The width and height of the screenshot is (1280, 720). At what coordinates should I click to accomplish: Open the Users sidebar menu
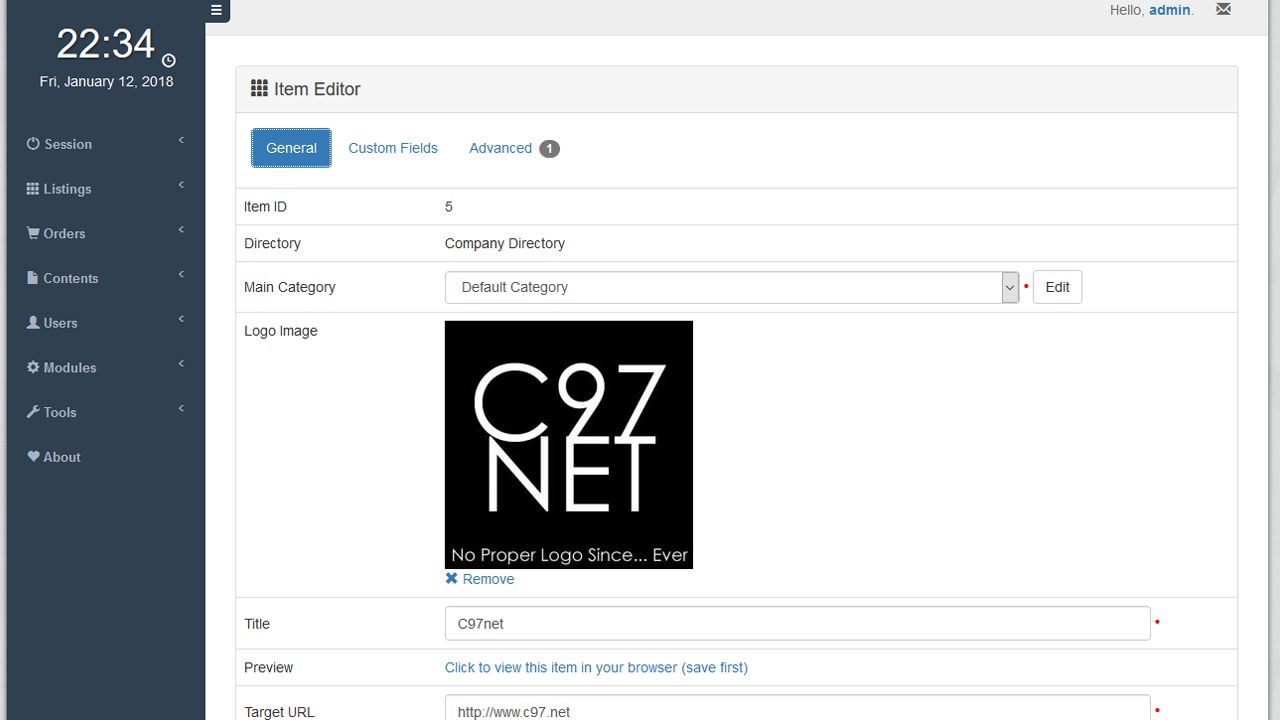(x=106, y=323)
